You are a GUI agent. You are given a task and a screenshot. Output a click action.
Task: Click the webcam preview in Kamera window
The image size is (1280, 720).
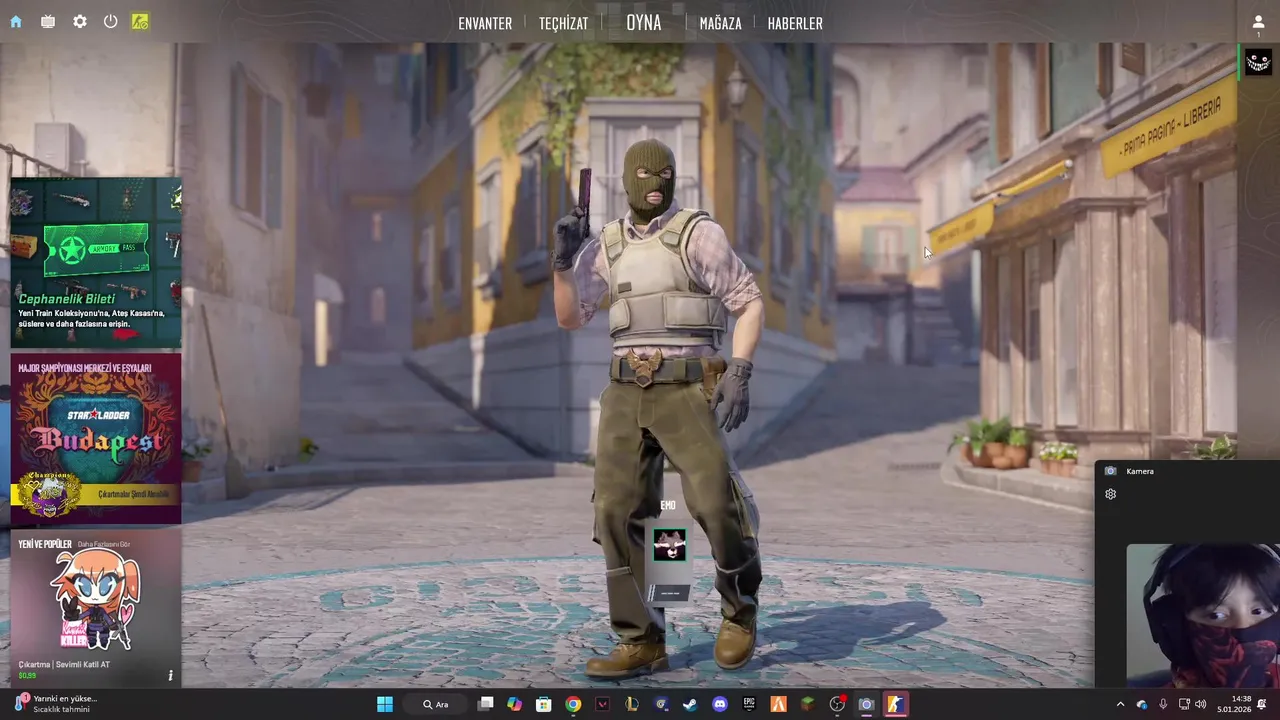(x=1203, y=615)
